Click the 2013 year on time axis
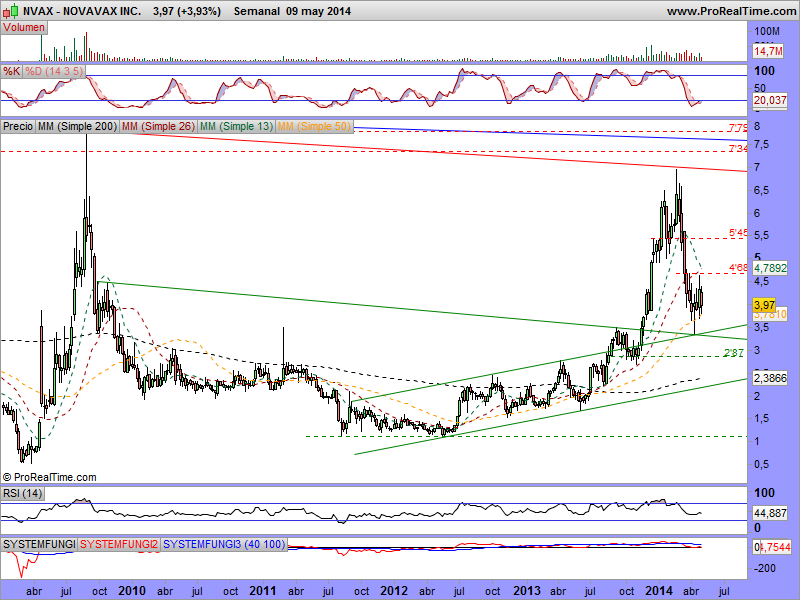The height and width of the screenshot is (600, 800). (527, 591)
